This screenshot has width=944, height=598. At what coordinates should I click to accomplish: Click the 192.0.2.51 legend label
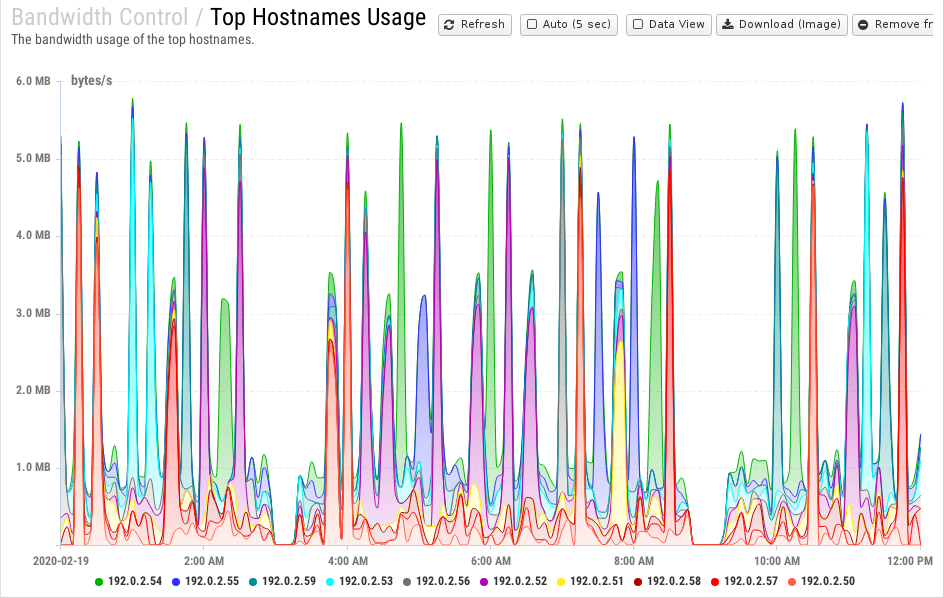597,581
